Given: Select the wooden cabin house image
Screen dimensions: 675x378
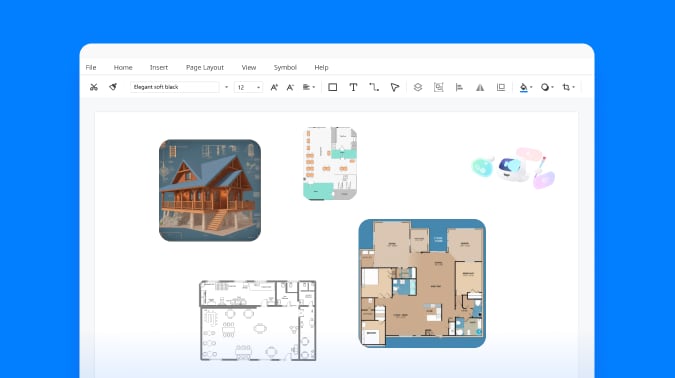Looking at the screenshot, I should tap(210, 190).
